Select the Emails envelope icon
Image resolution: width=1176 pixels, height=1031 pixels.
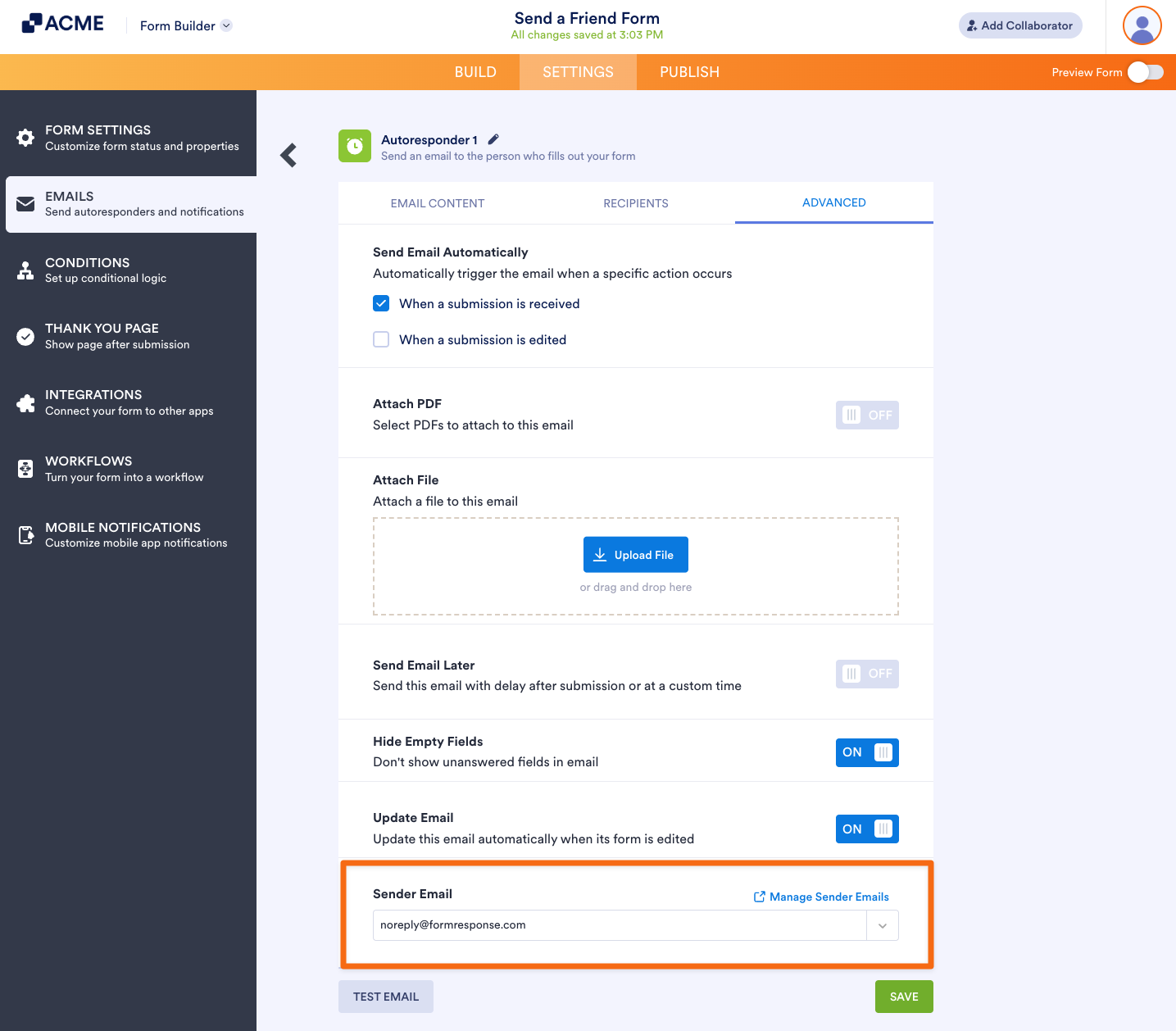[x=25, y=204]
